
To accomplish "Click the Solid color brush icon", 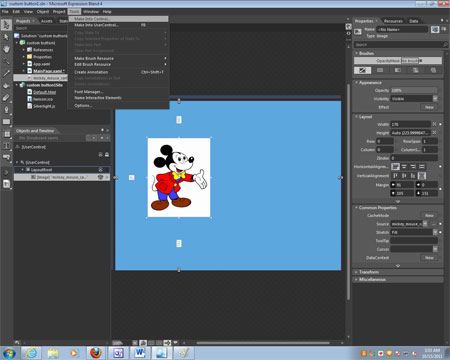I will pyautogui.click(x=380, y=70).
